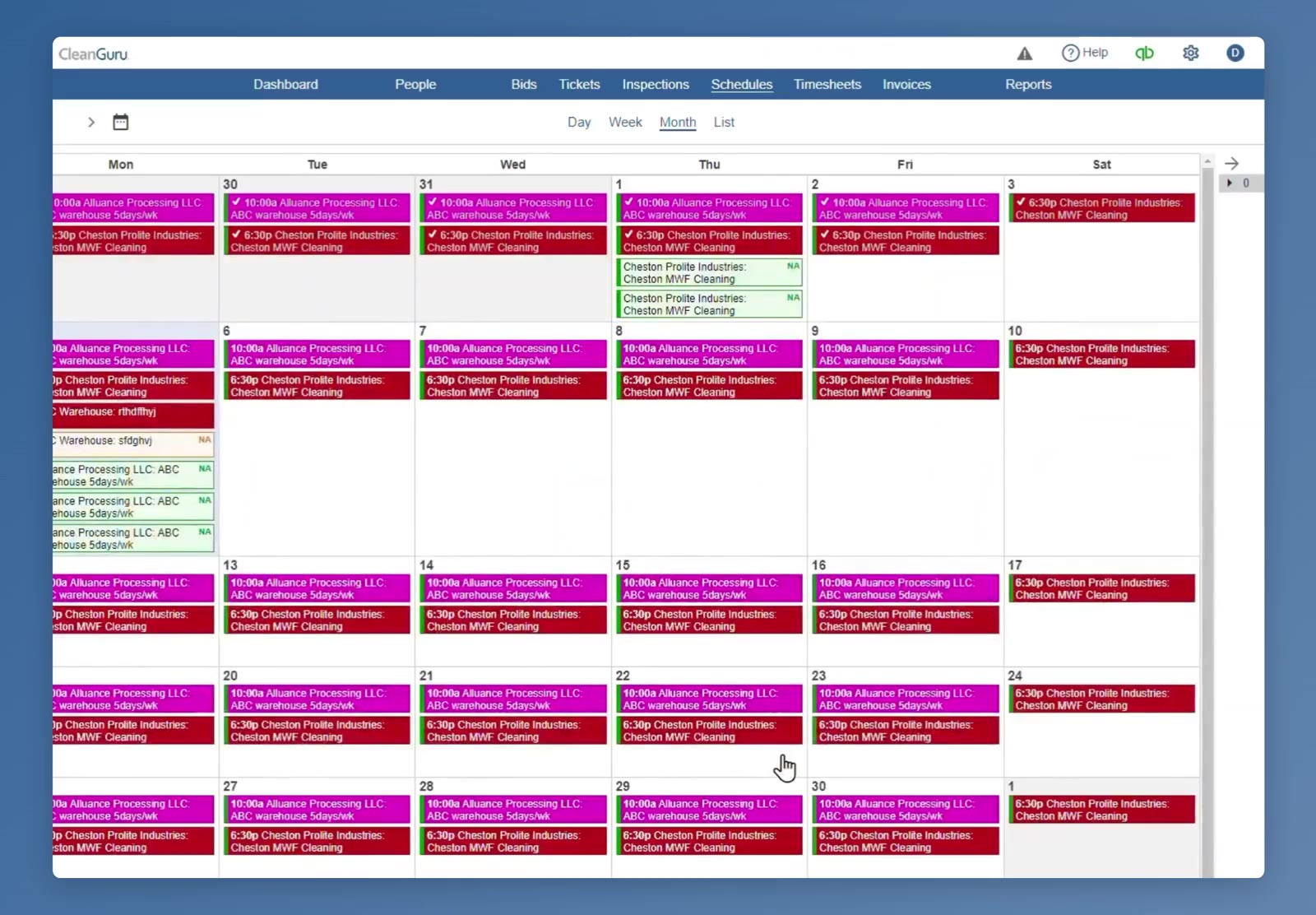Click the right arrow above sidebar
This screenshot has height=915, width=1316.
1231,163
